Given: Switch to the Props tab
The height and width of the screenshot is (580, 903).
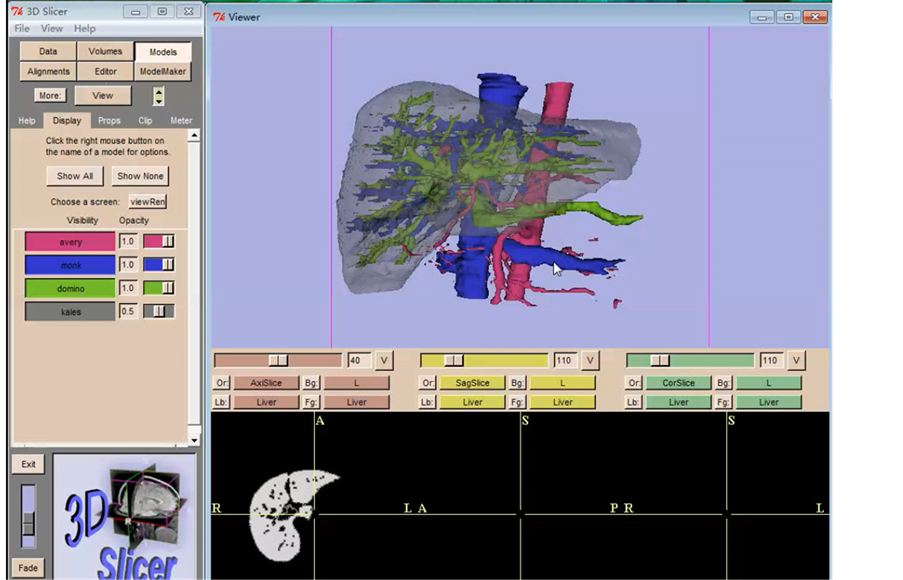Looking at the screenshot, I should [x=109, y=121].
